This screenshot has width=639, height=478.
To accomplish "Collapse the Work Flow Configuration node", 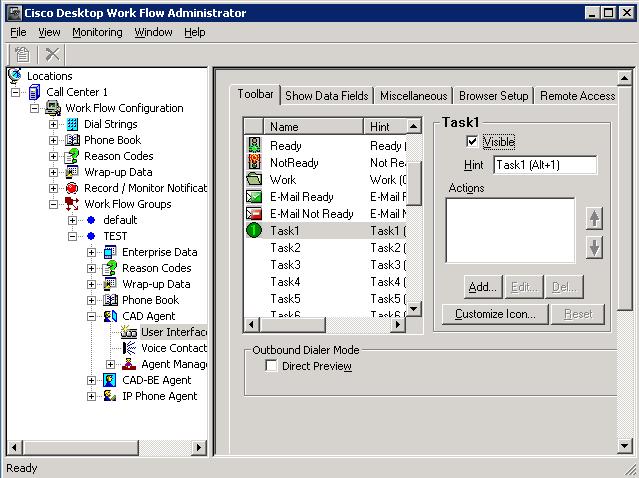I will point(35,108).
